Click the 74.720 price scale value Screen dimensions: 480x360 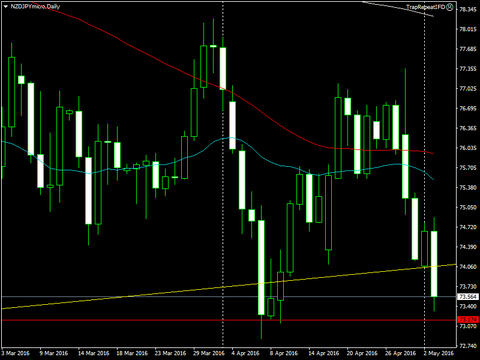(468, 227)
